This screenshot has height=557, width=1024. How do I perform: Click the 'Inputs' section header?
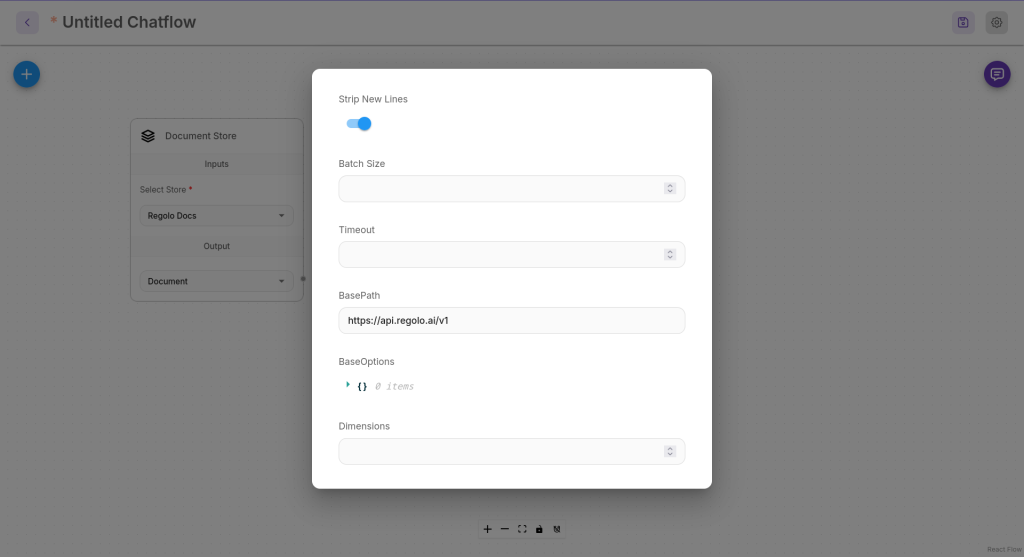216,164
